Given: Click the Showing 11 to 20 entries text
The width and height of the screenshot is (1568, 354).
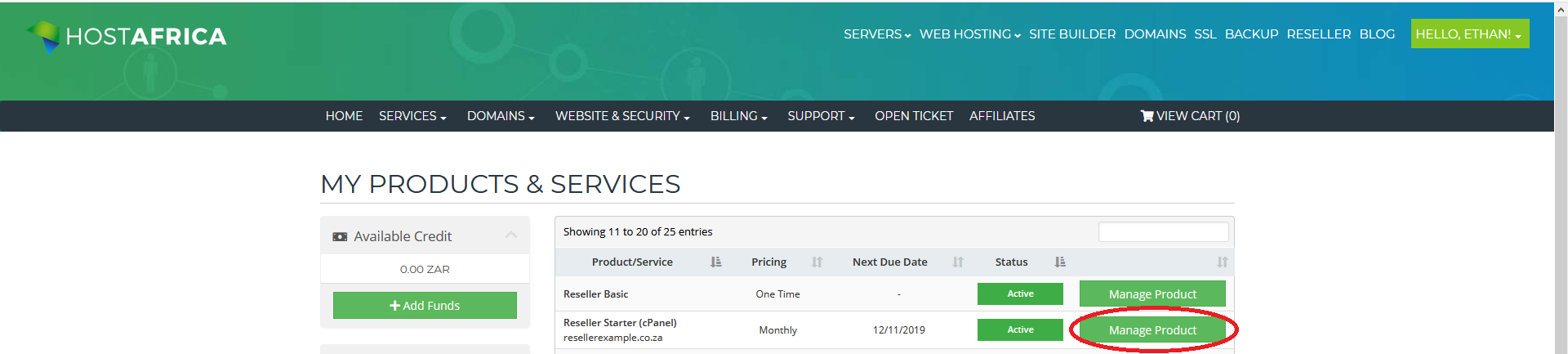Looking at the screenshot, I should pyautogui.click(x=638, y=232).
